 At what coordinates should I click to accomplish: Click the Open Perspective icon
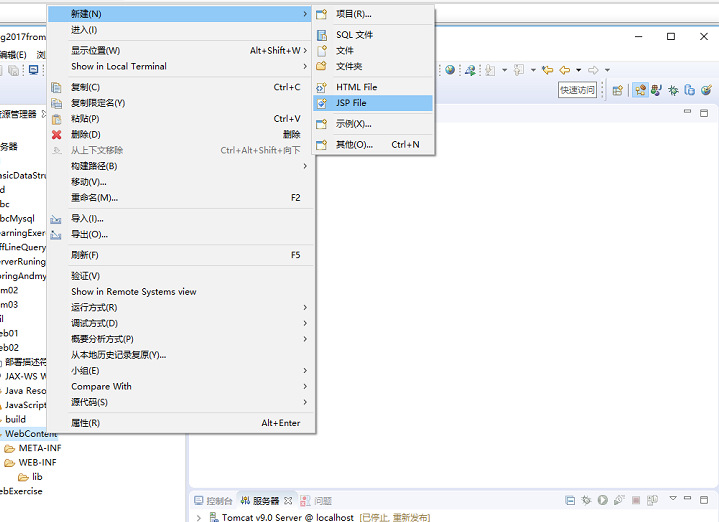618,90
